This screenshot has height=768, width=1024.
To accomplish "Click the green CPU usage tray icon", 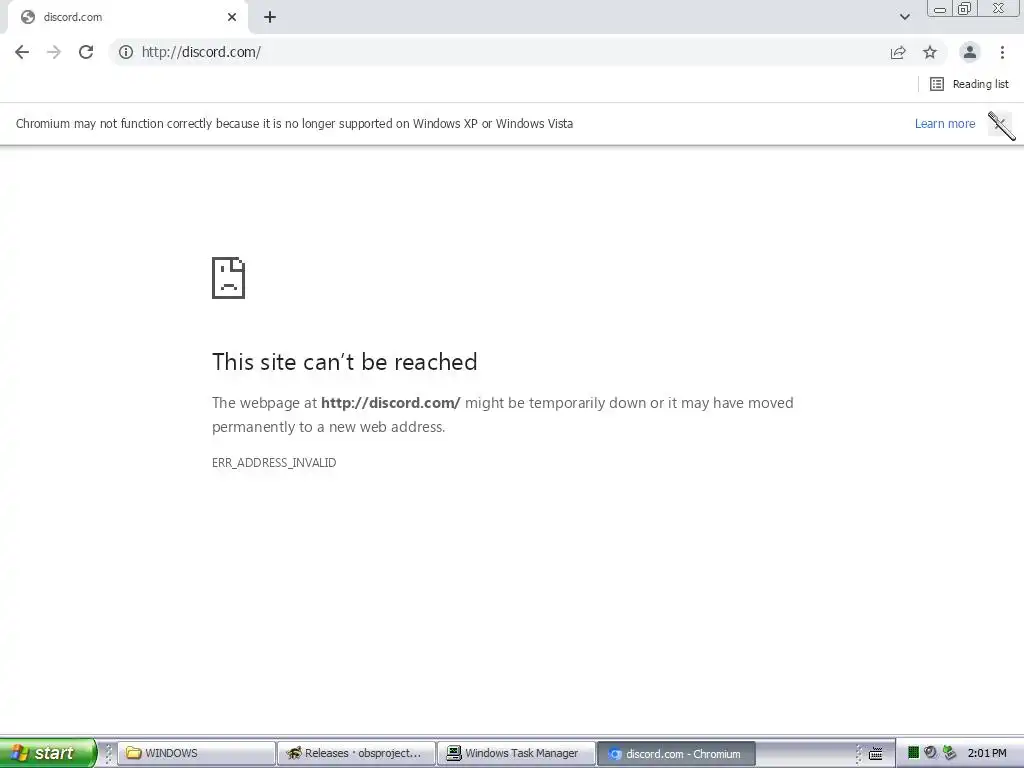I will click(914, 753).
